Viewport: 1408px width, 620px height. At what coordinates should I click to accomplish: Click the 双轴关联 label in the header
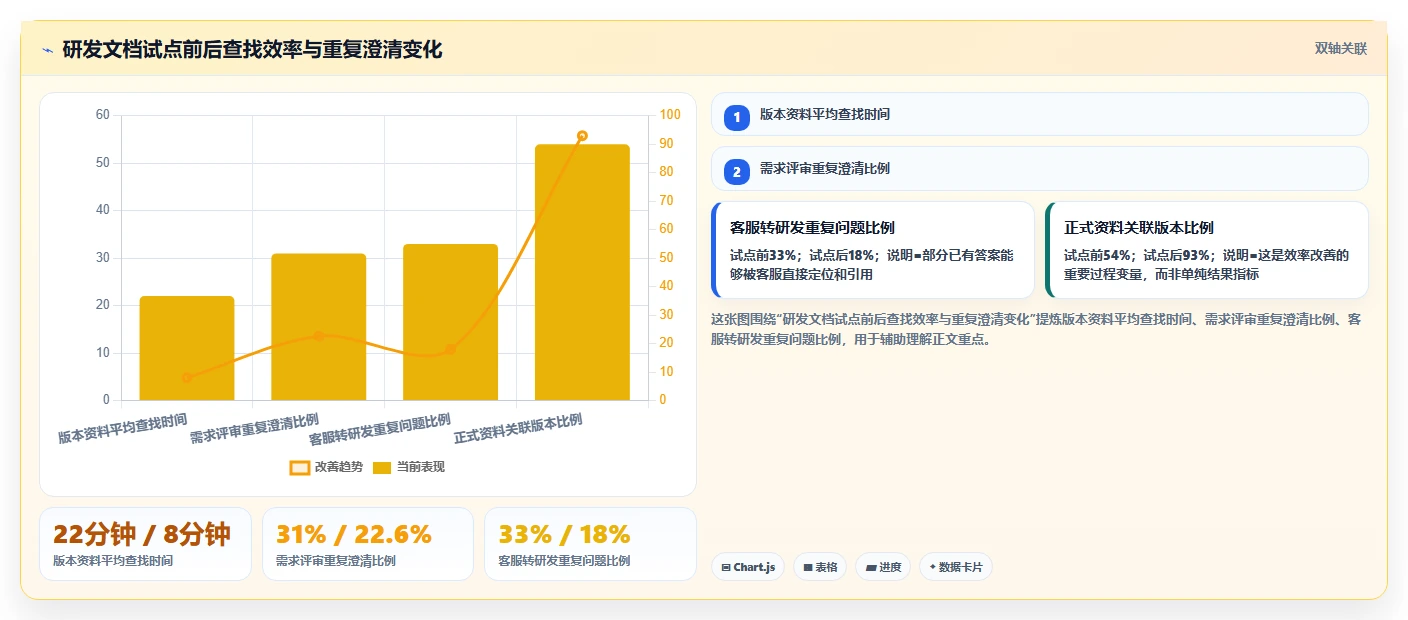pyautogui.click(x=1340, y=48)
